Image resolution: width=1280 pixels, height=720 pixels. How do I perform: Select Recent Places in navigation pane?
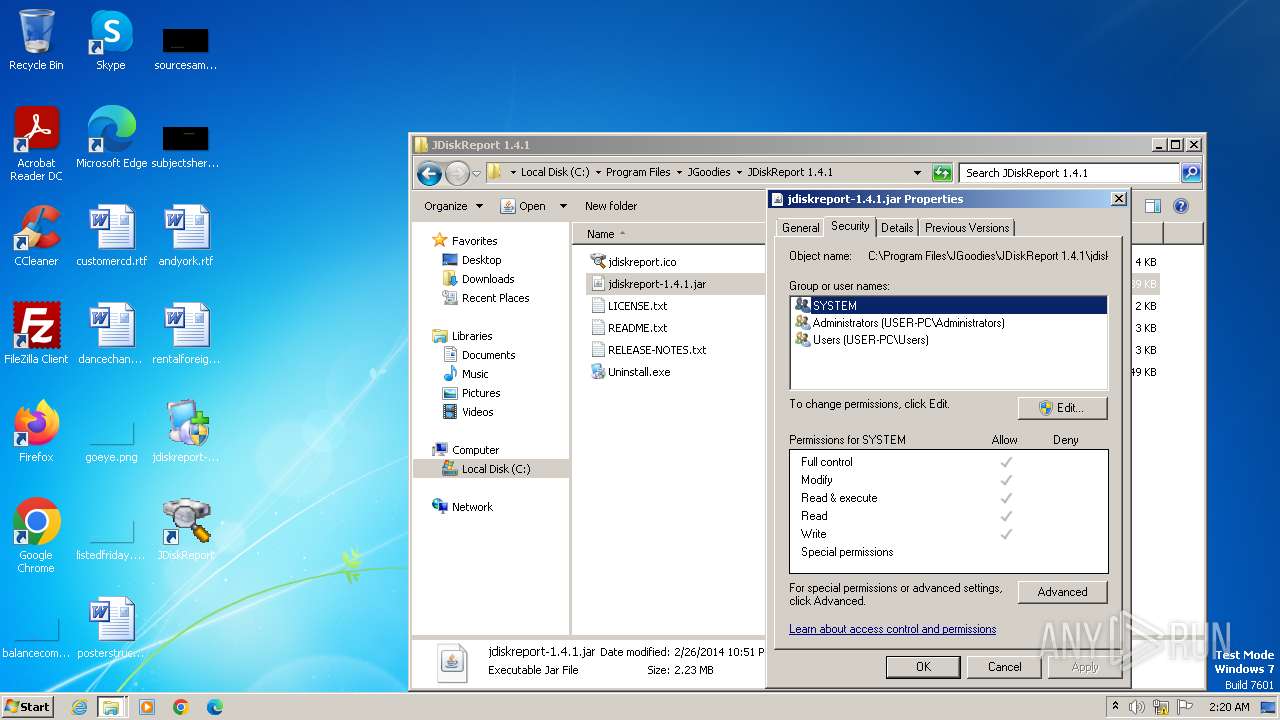coord(486,298)
